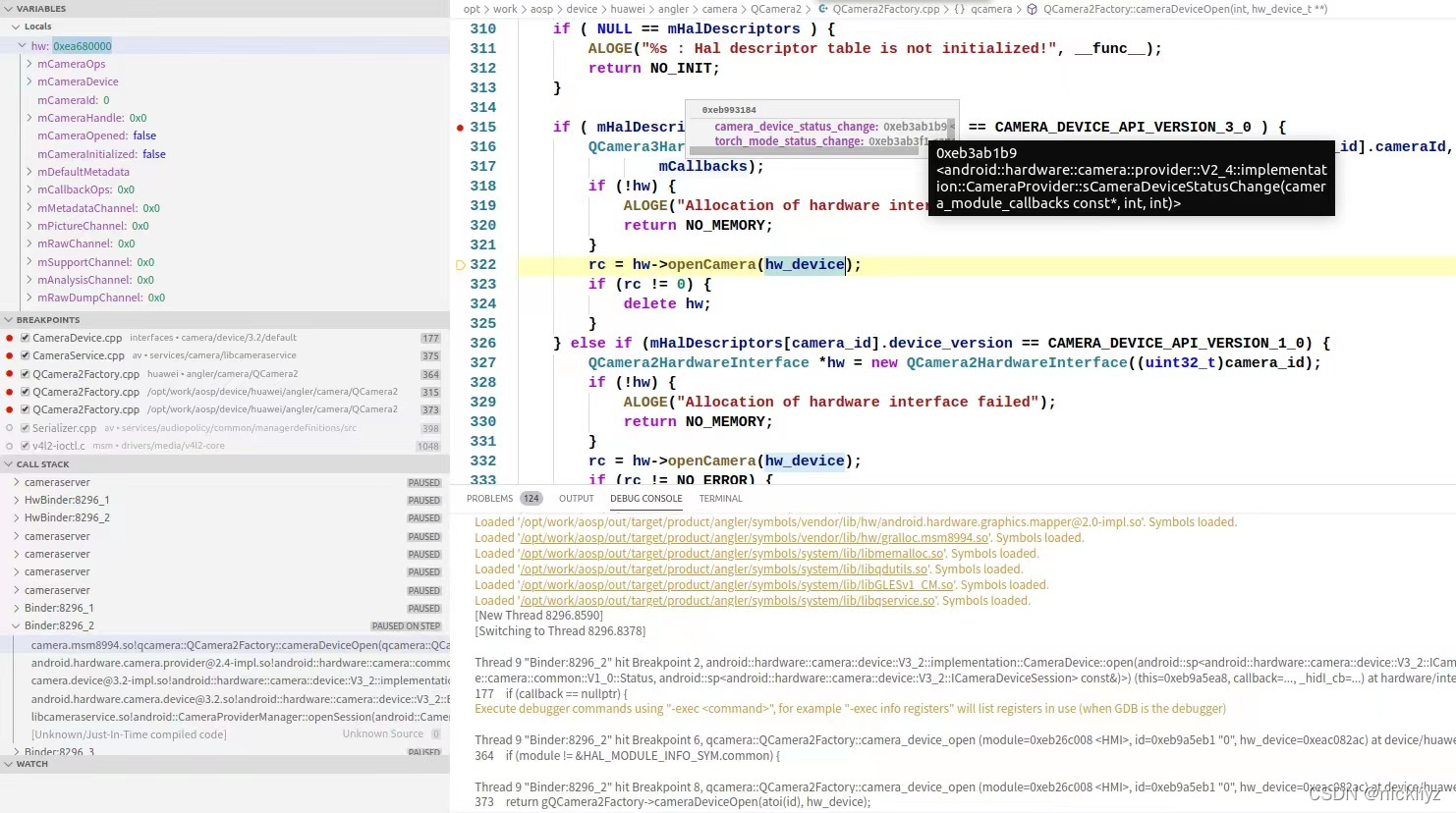Expand the mCameraDevice variable

29,81
